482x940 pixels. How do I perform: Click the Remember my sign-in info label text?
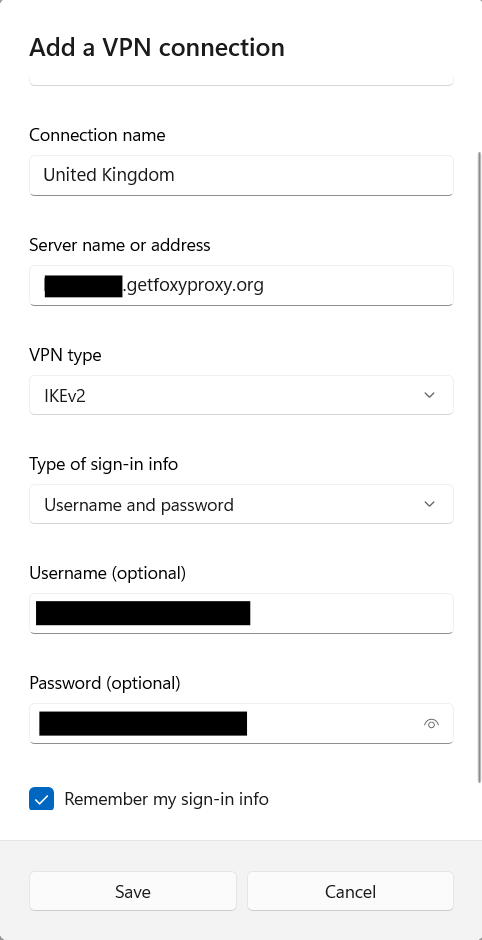[x=166, y=799]
